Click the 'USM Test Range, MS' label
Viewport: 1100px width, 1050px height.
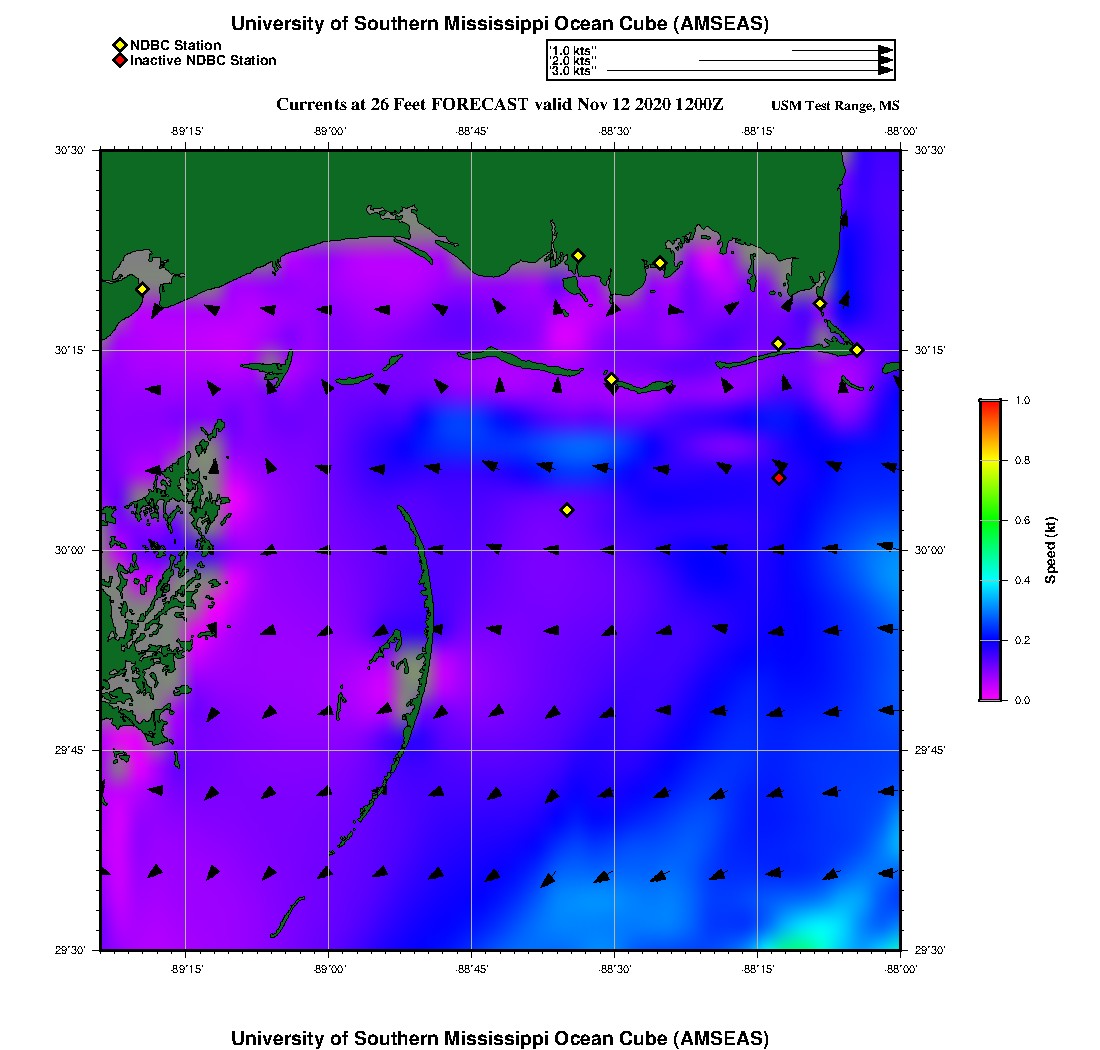pos(835,106)
